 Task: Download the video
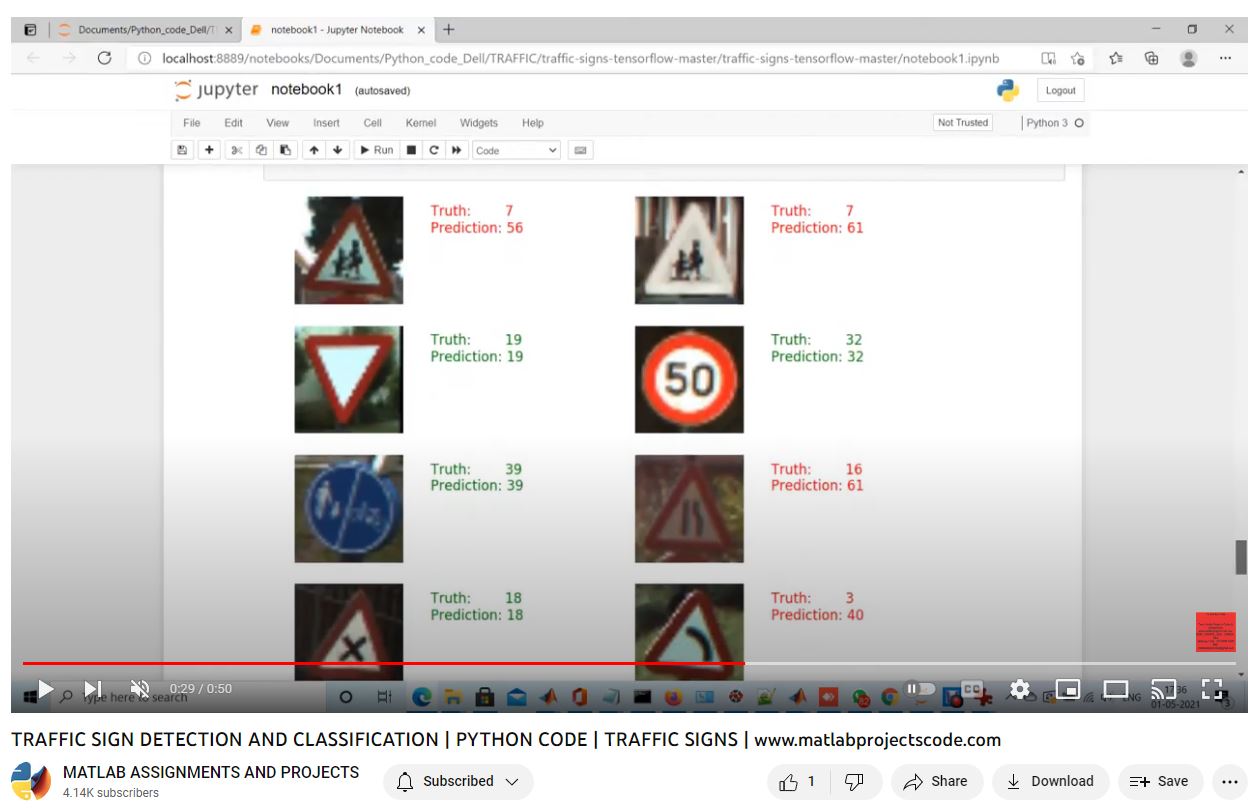(x=1050, y=781)
